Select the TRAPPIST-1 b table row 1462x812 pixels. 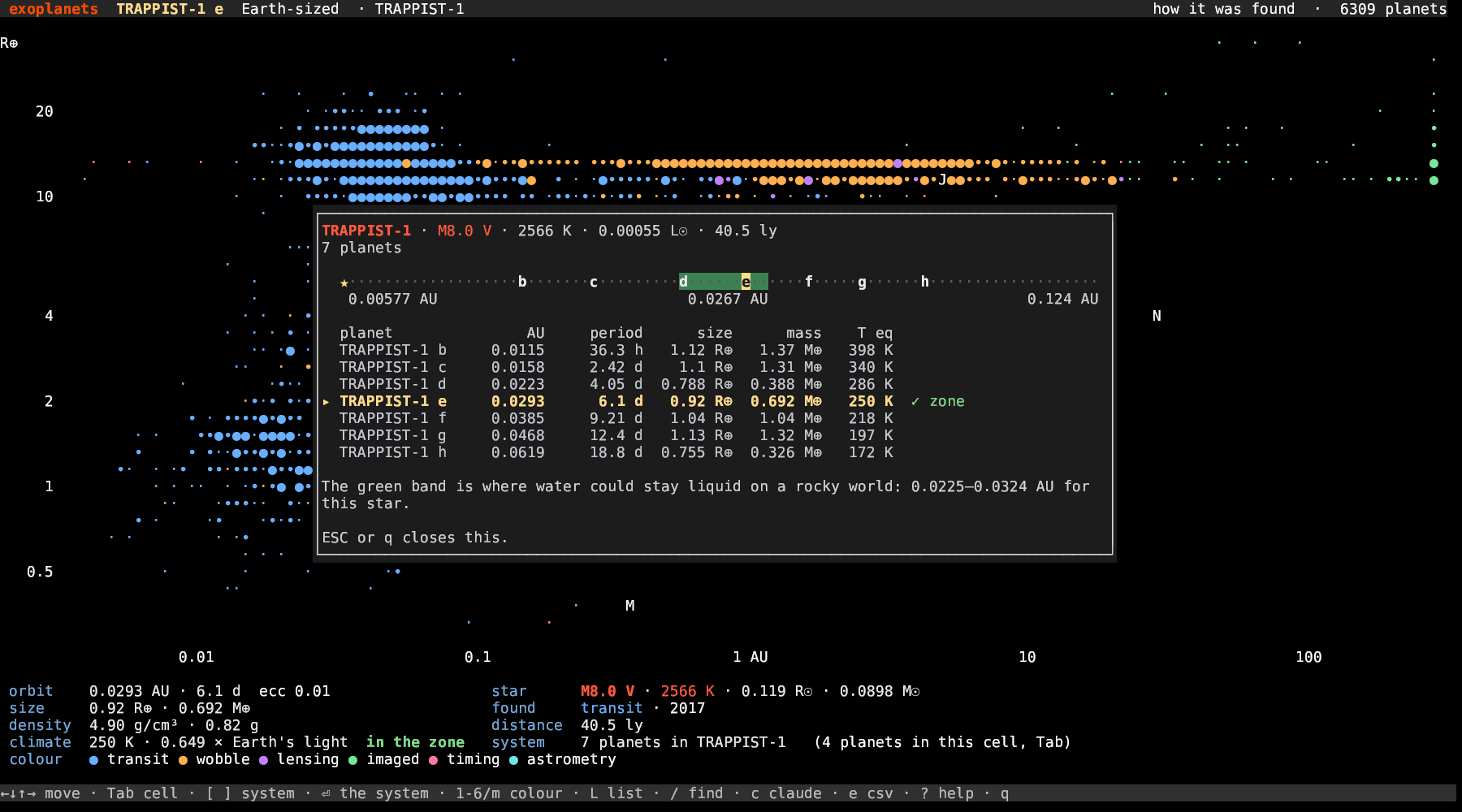pyautogui.click(x=616, y=350)
